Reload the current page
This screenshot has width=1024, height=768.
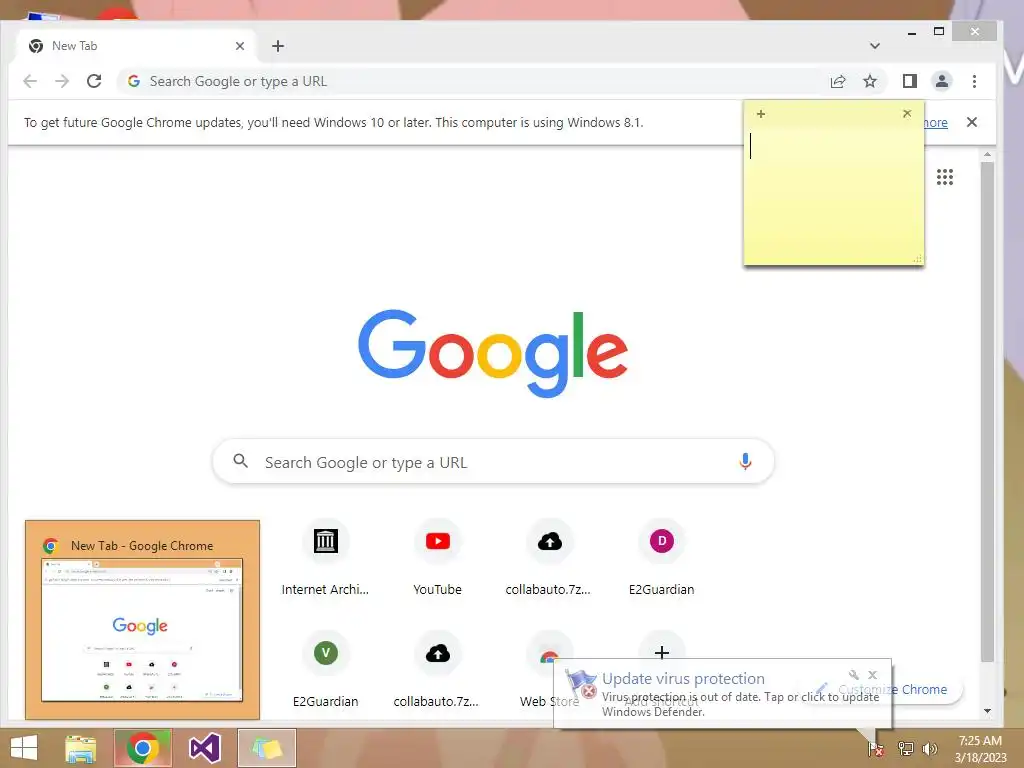tap(94, 81)
